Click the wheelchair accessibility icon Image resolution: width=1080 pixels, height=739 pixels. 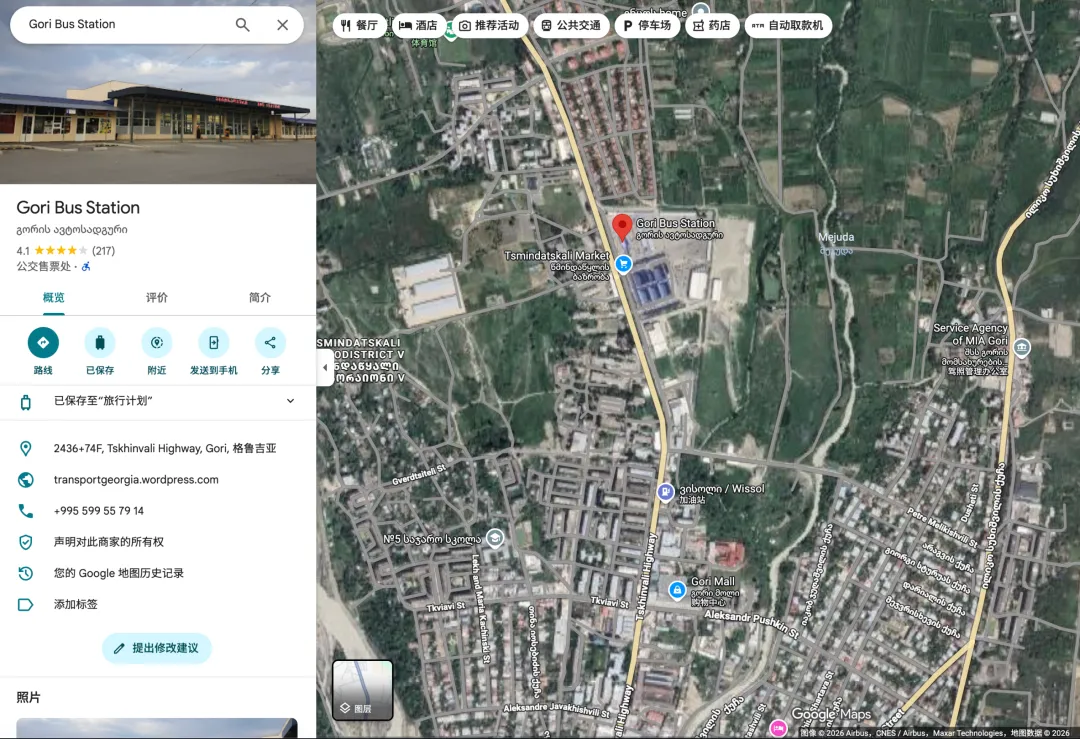click(x=86, y=267)
